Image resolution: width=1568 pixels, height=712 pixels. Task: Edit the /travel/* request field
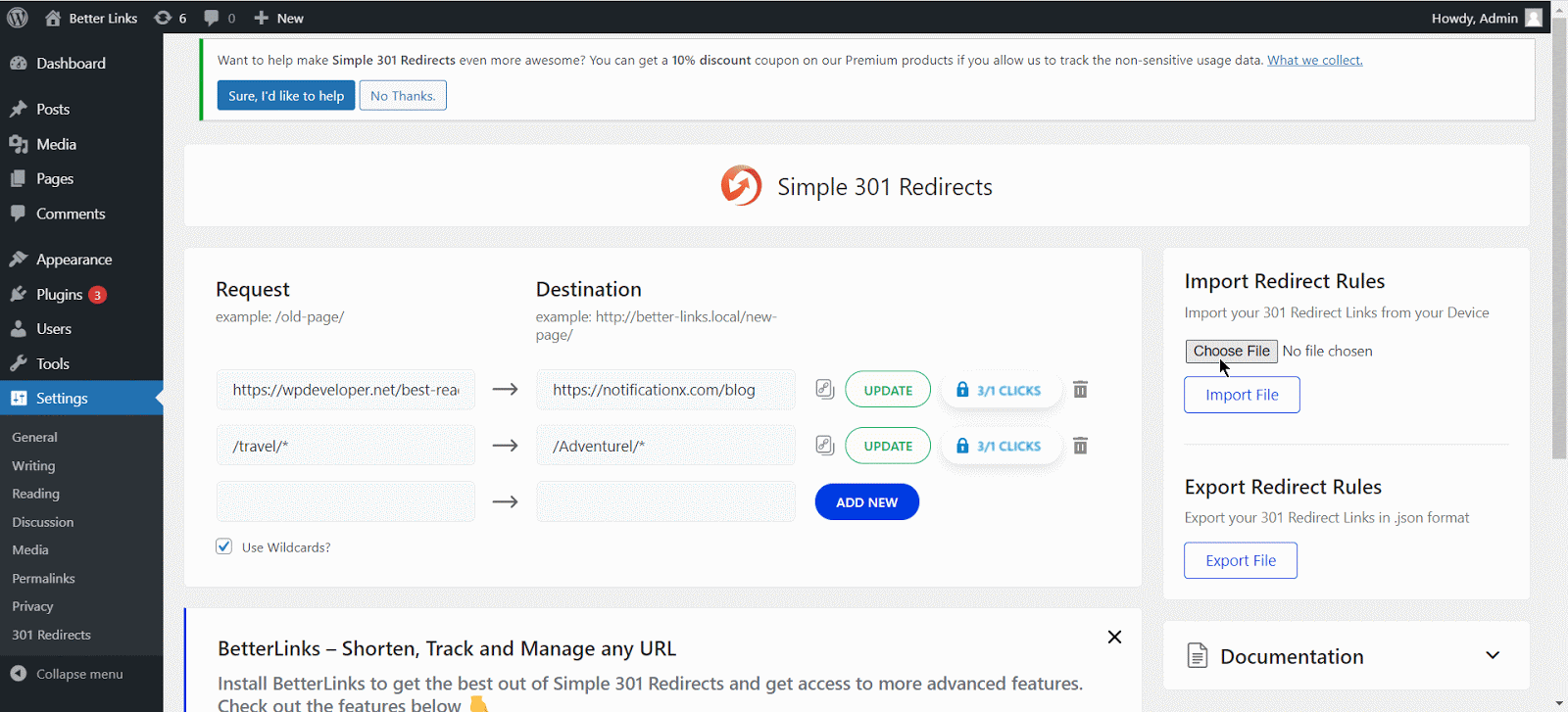(x=346, y=446)
